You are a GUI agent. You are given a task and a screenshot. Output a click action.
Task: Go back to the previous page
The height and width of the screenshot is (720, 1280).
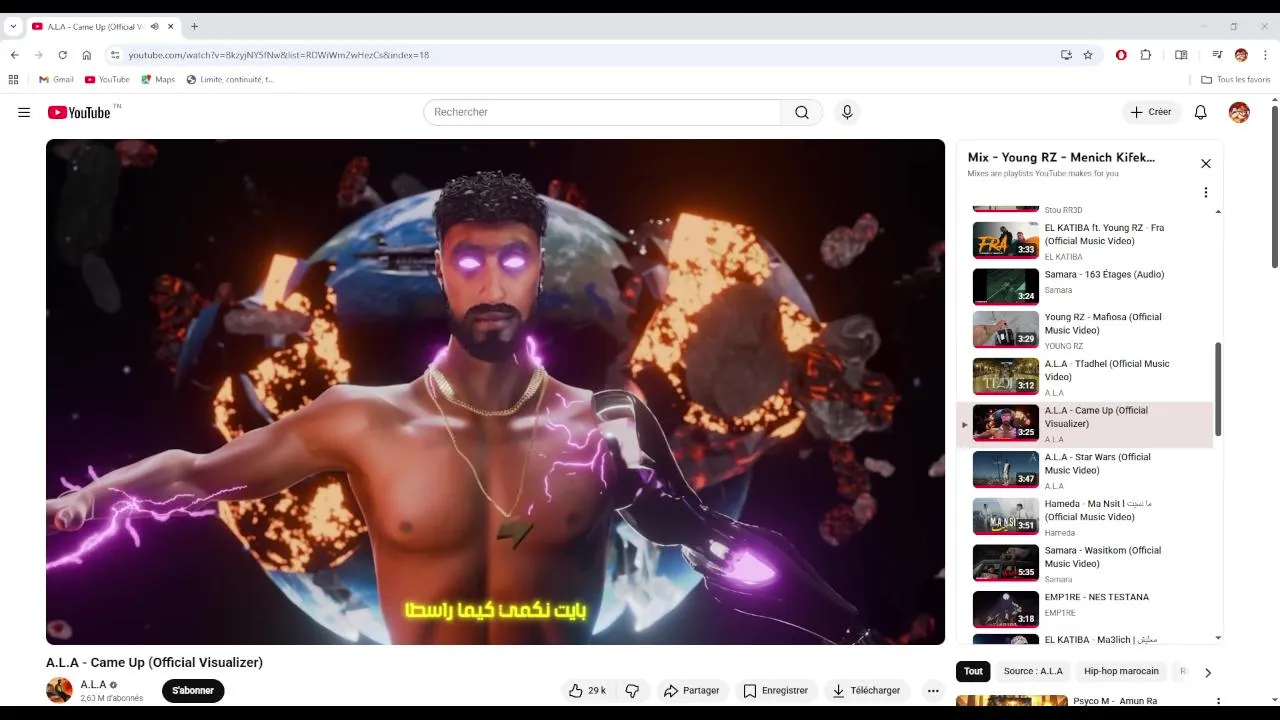click(x=15, y=55)
